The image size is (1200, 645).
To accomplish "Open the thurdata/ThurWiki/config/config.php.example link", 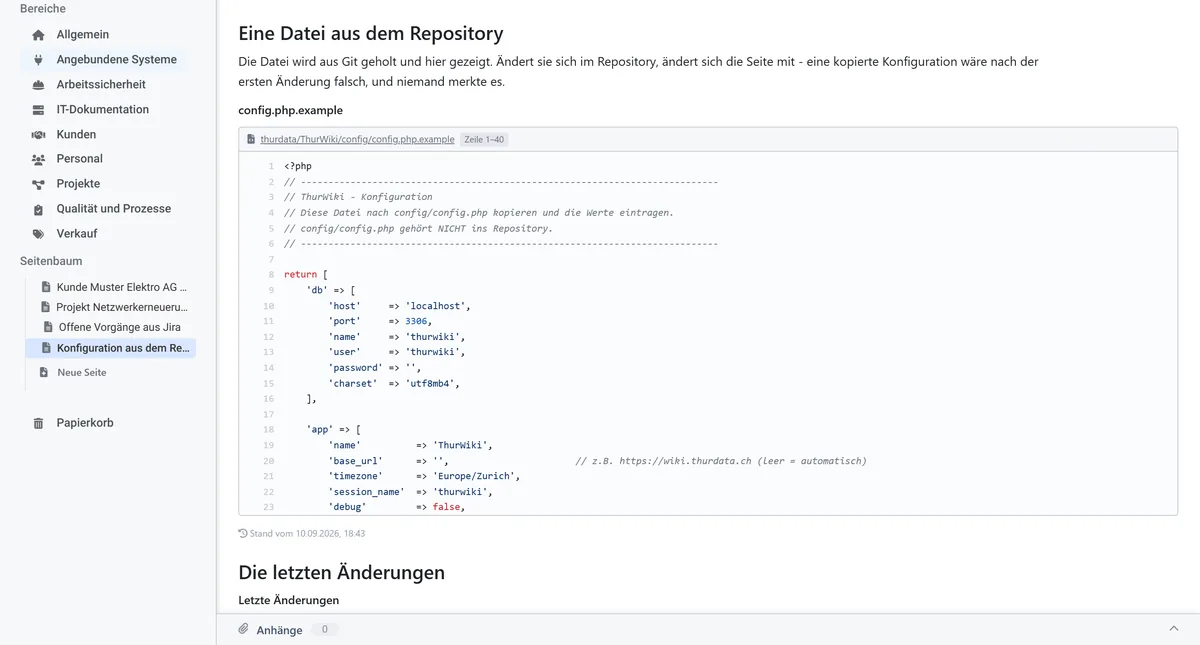I will pyautogui.click(x=357, y=140).
